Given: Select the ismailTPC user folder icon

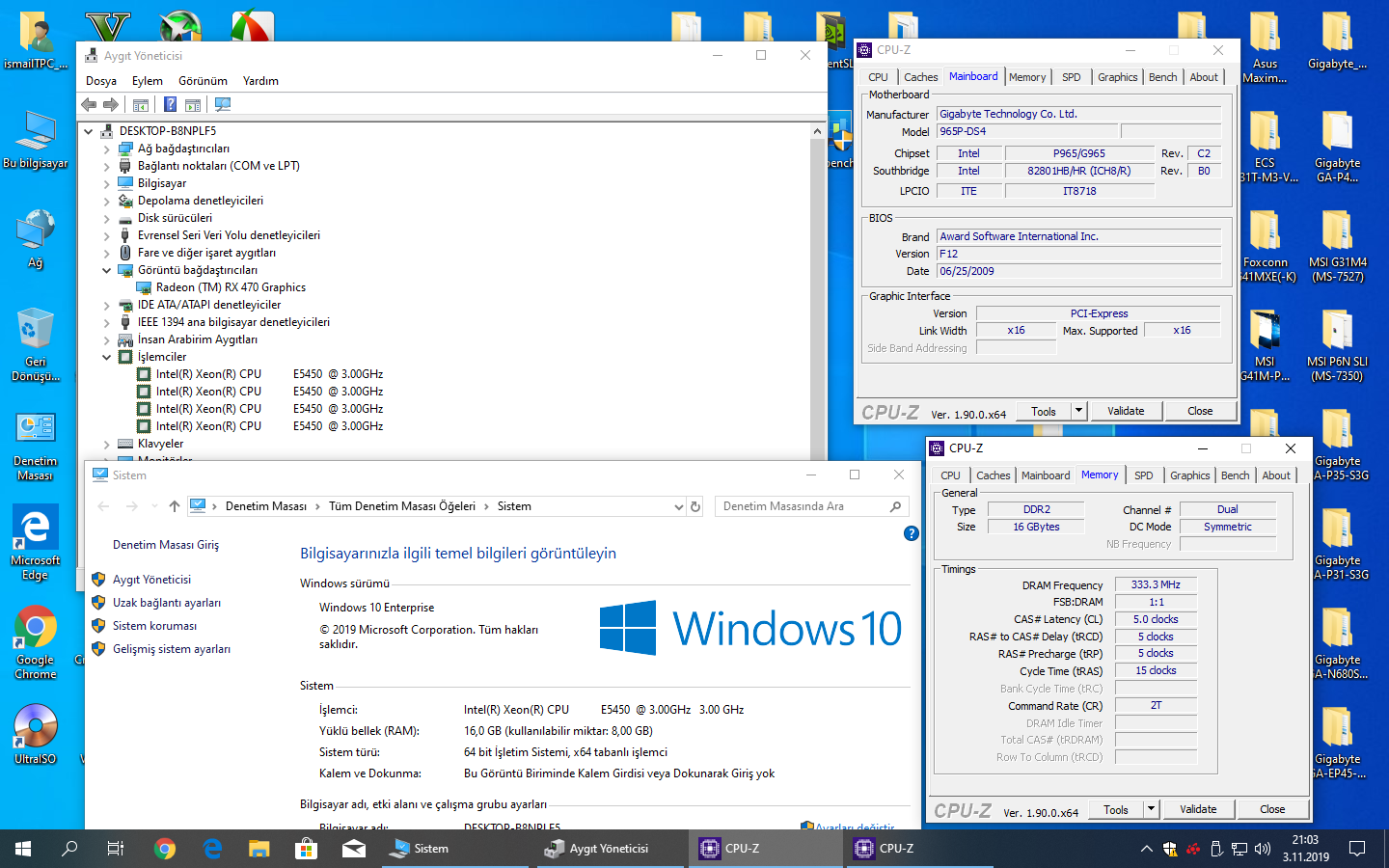Looking at the screenshot, I should 36,41.
